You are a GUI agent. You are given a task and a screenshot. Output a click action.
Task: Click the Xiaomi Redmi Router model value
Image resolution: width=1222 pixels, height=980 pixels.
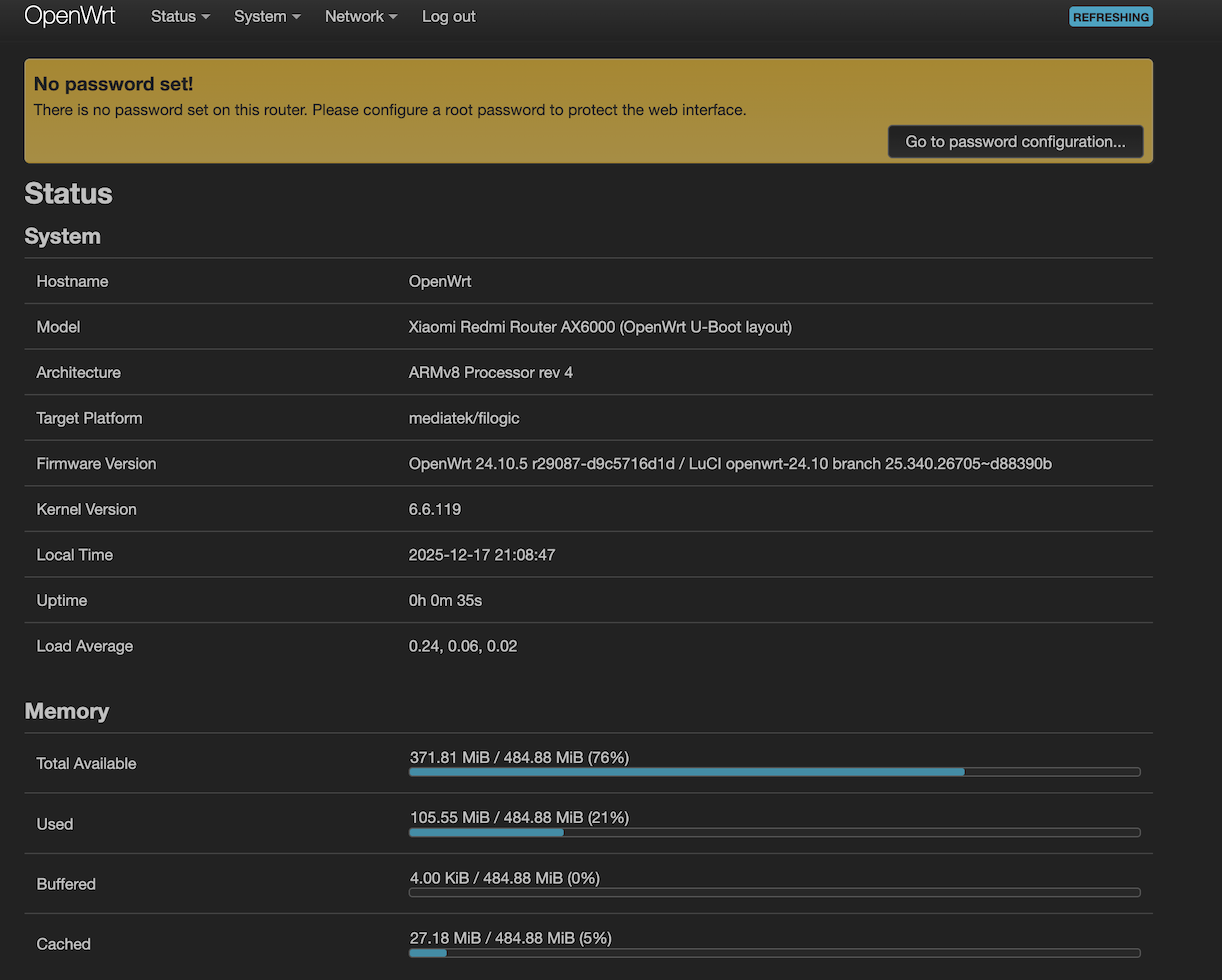tap(600, 327)
